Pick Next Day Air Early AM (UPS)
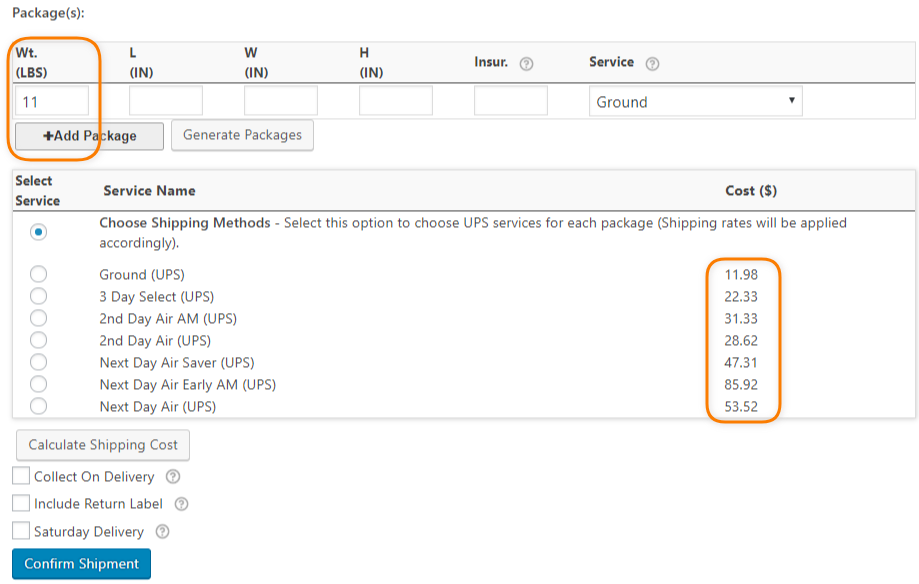Screen dimensions: 919x584 tap(39, 384)
